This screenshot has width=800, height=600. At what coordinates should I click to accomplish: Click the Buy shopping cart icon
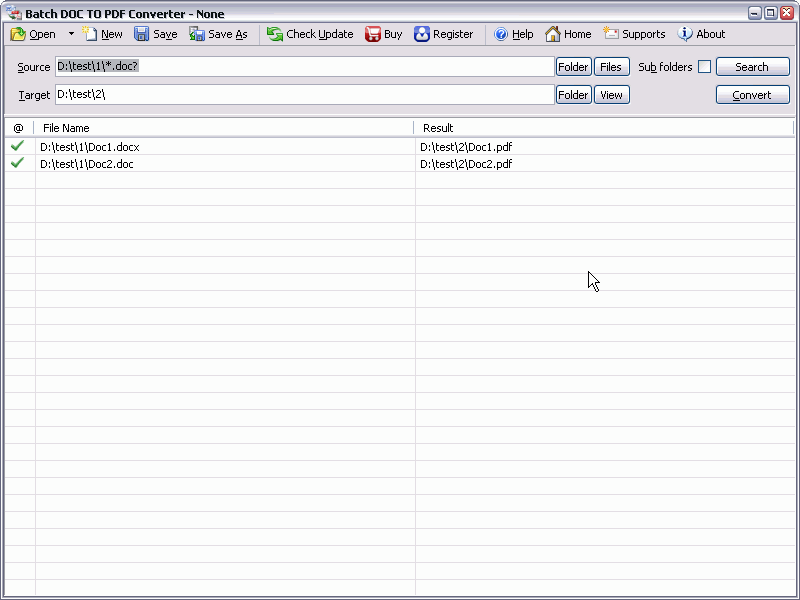pos(373,34)
